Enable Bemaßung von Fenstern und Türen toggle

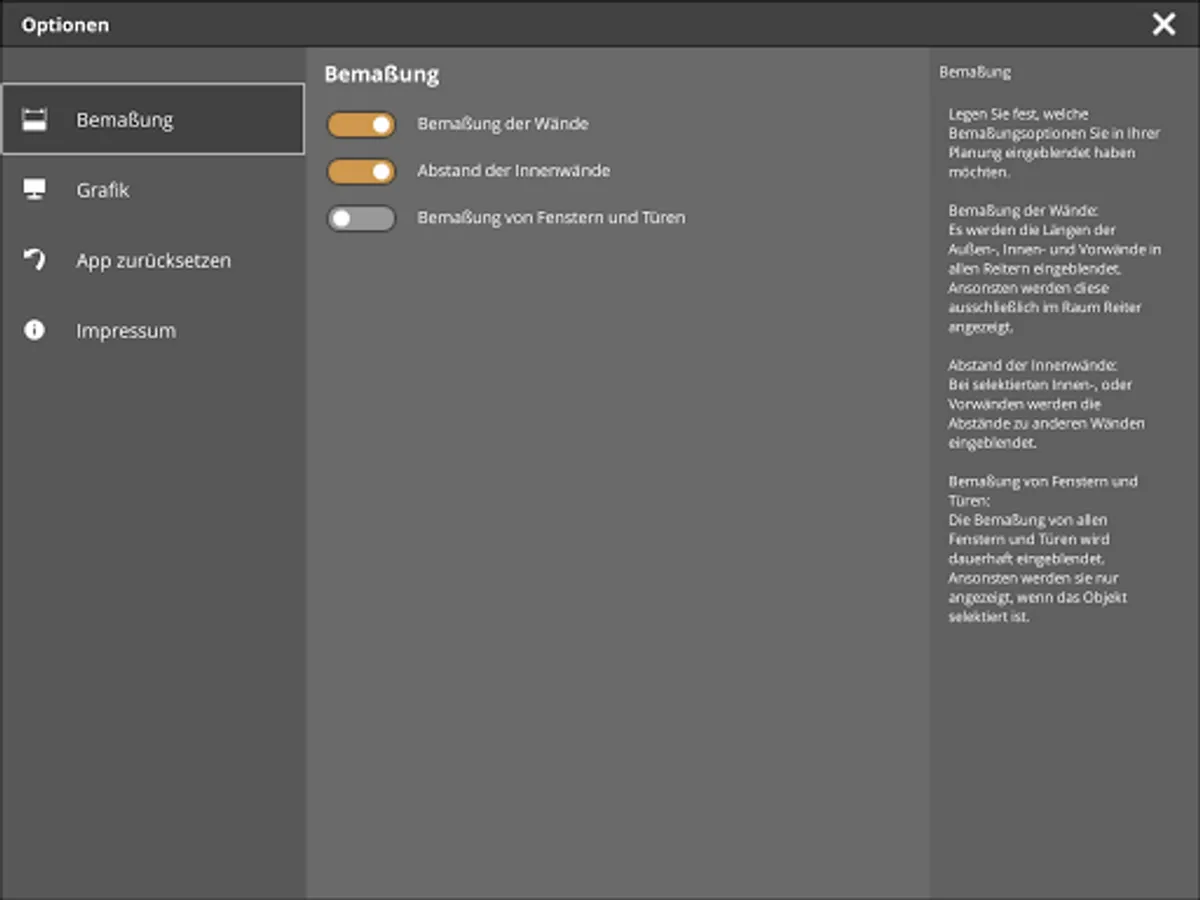tap(361, 218)
